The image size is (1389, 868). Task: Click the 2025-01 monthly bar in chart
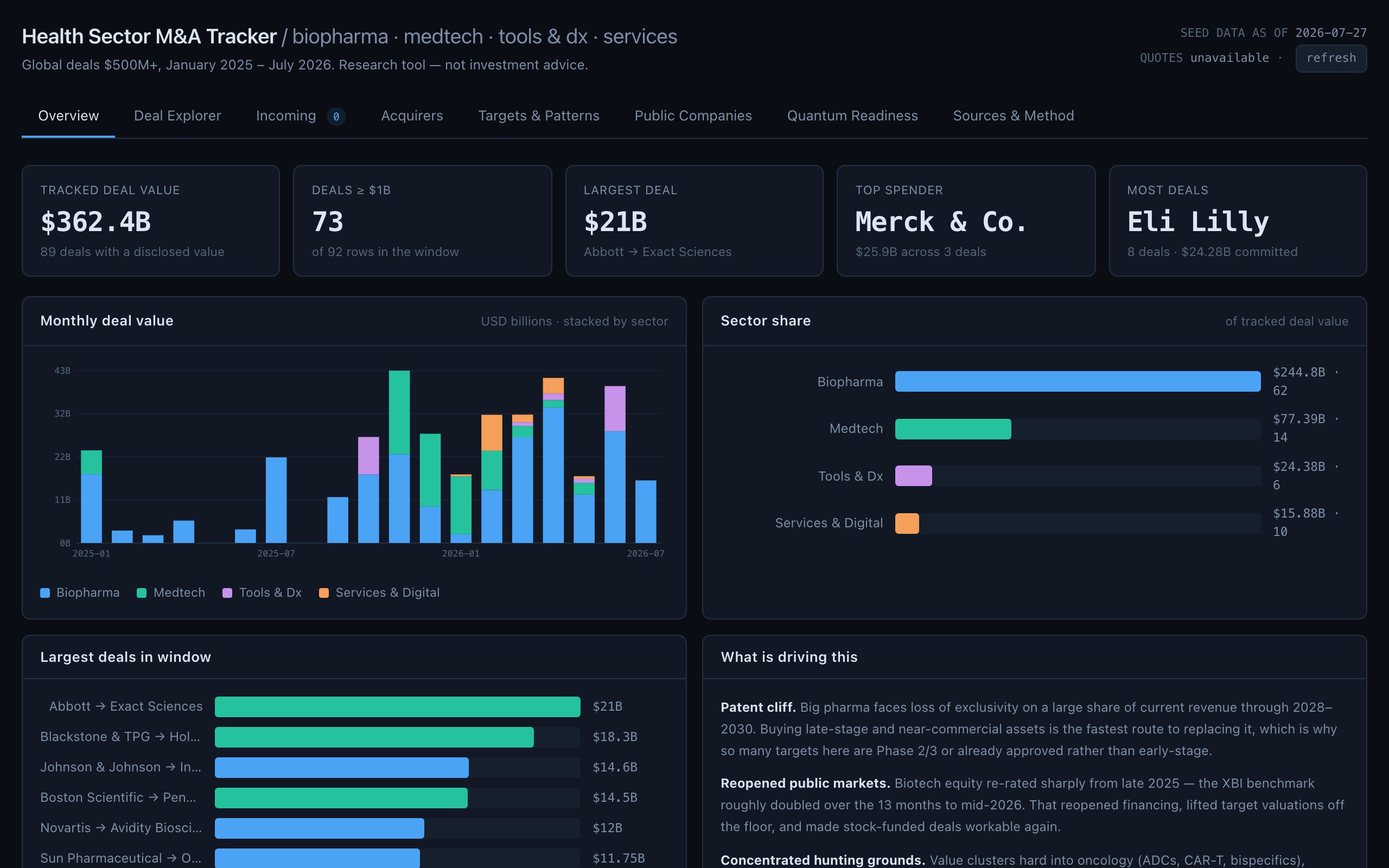[91, 496]
